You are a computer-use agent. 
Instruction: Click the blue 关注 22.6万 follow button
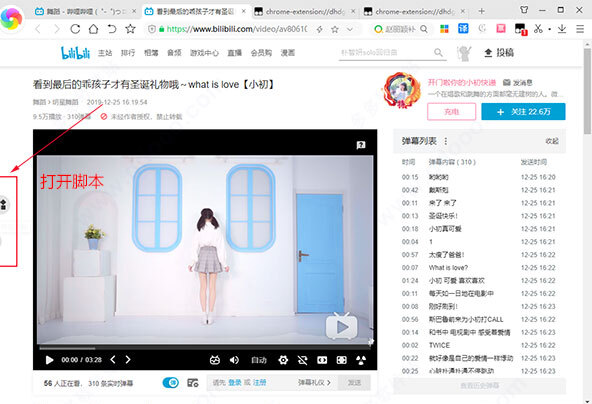pyautogui.click(x=523, y=112)
